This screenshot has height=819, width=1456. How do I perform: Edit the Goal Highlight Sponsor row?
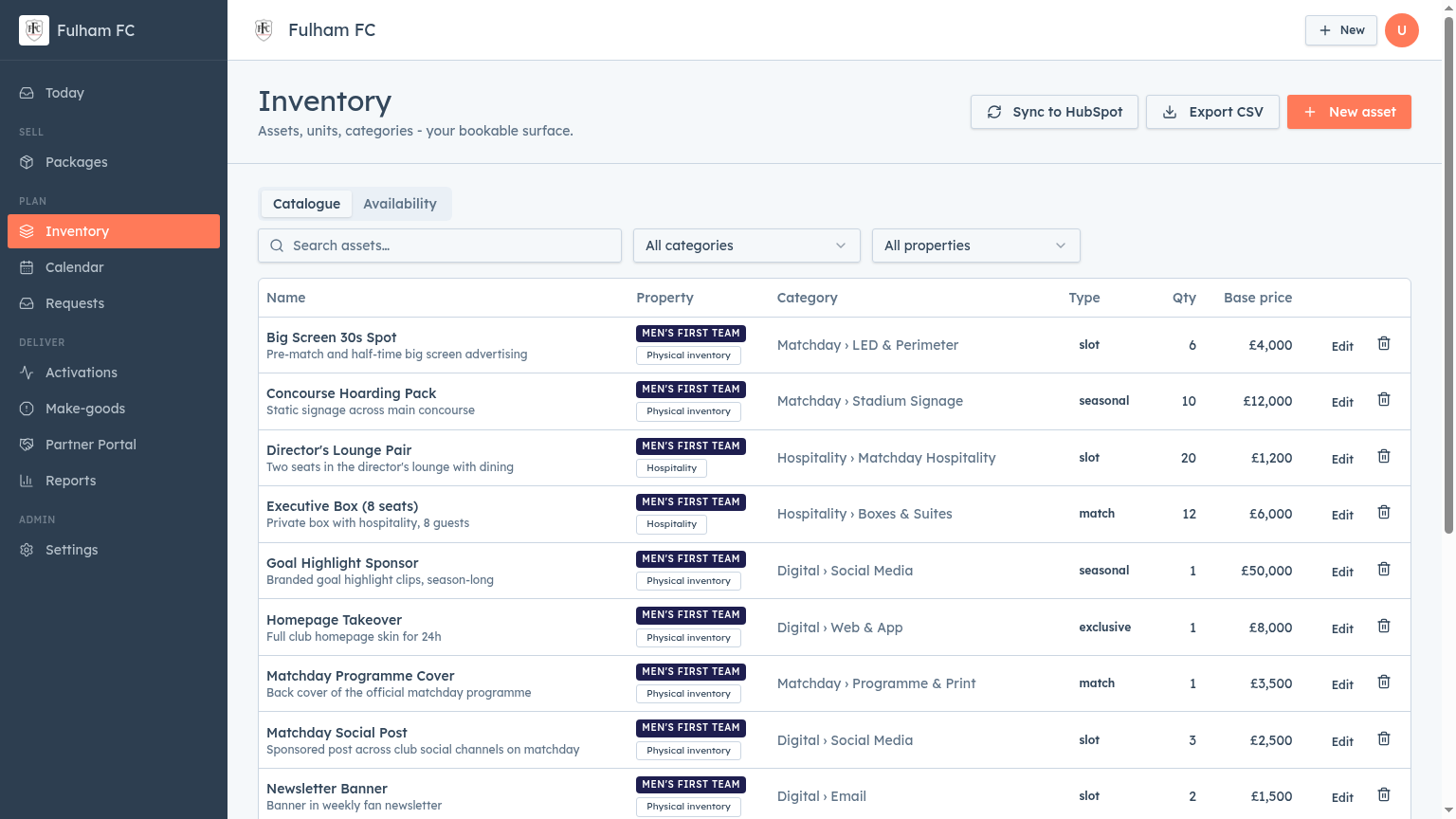pos(1342,572)
